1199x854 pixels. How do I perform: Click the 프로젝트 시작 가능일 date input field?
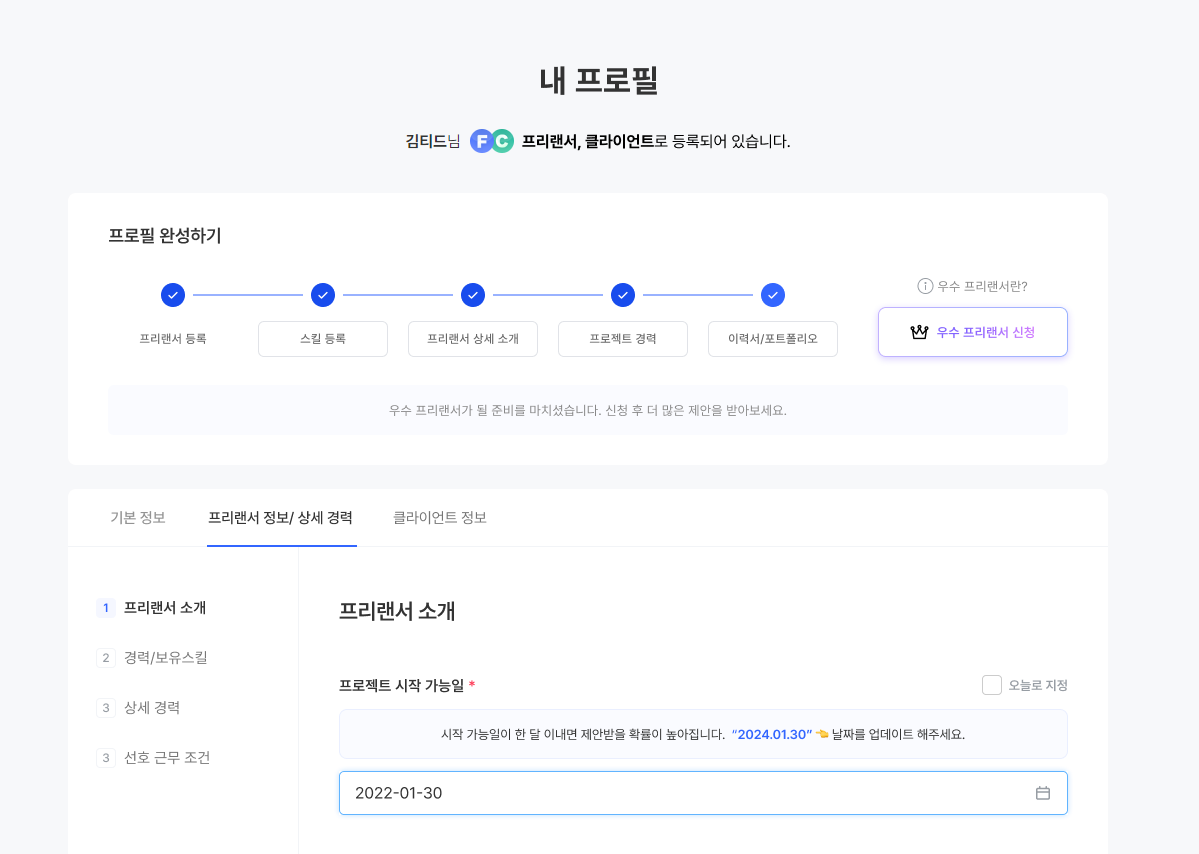point(680,793)
